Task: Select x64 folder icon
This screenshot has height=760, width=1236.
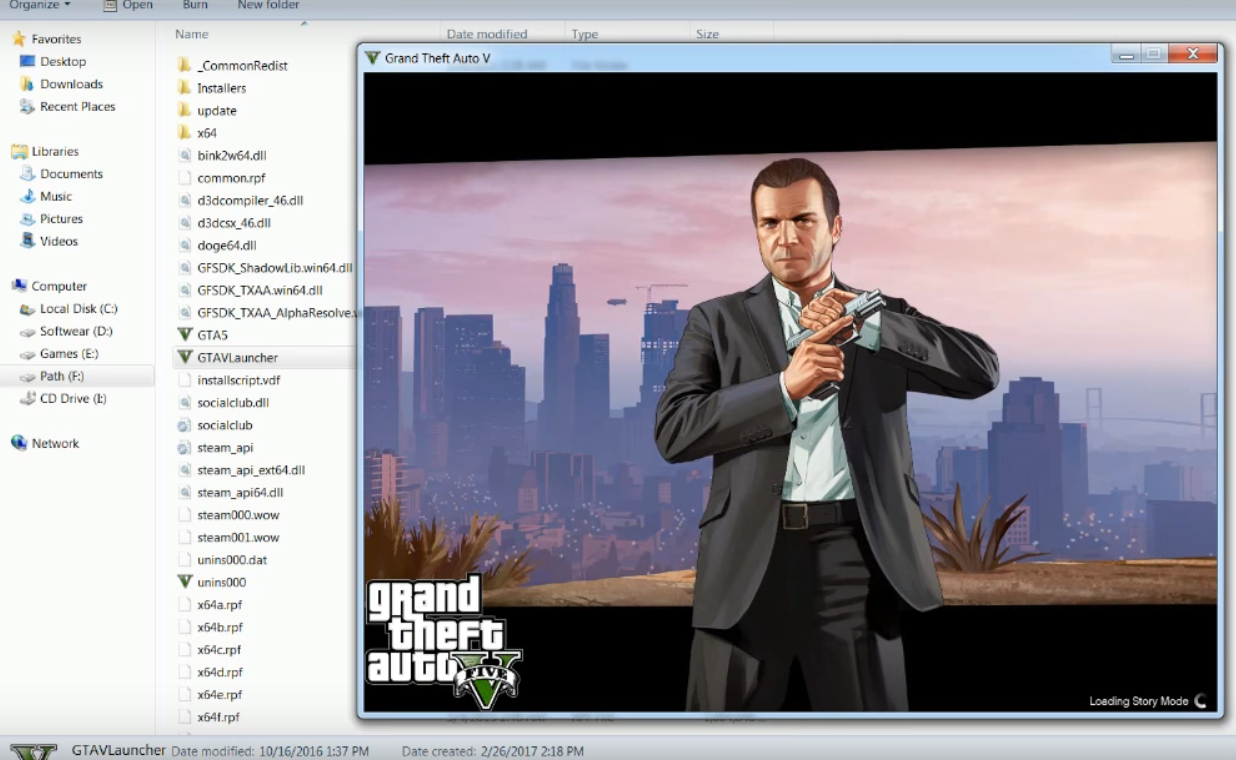Action: coord(184,133)
